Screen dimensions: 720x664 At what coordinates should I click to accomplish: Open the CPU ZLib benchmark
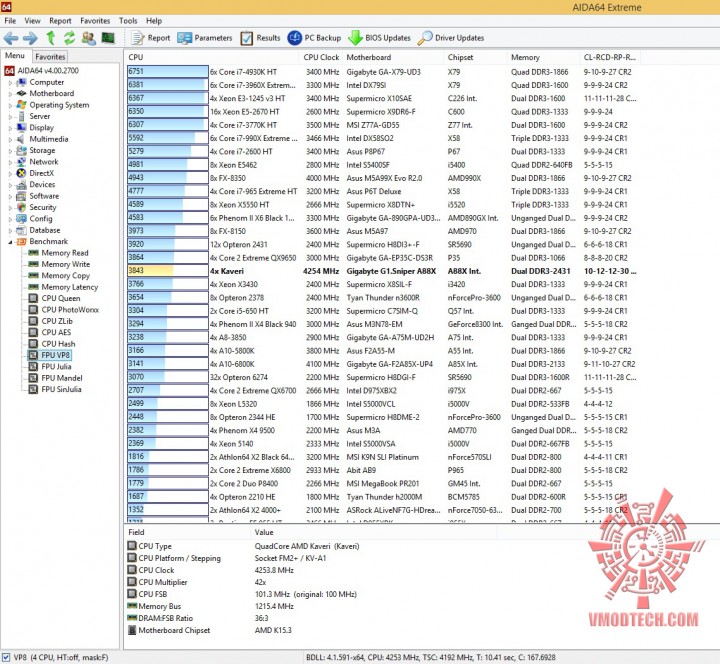pyautogui.click(x=57, y=321)
